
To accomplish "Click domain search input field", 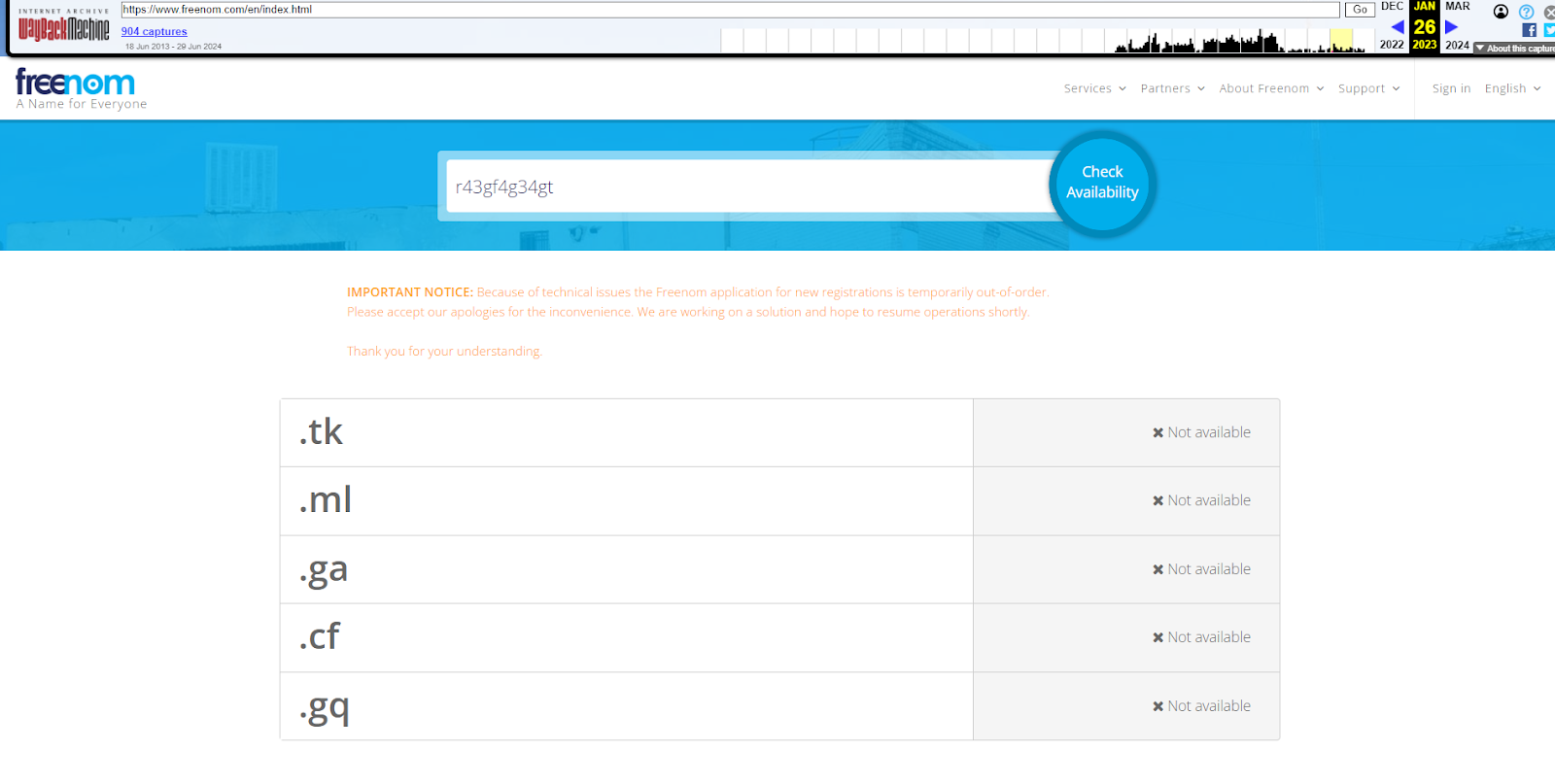I will (748, 187).
